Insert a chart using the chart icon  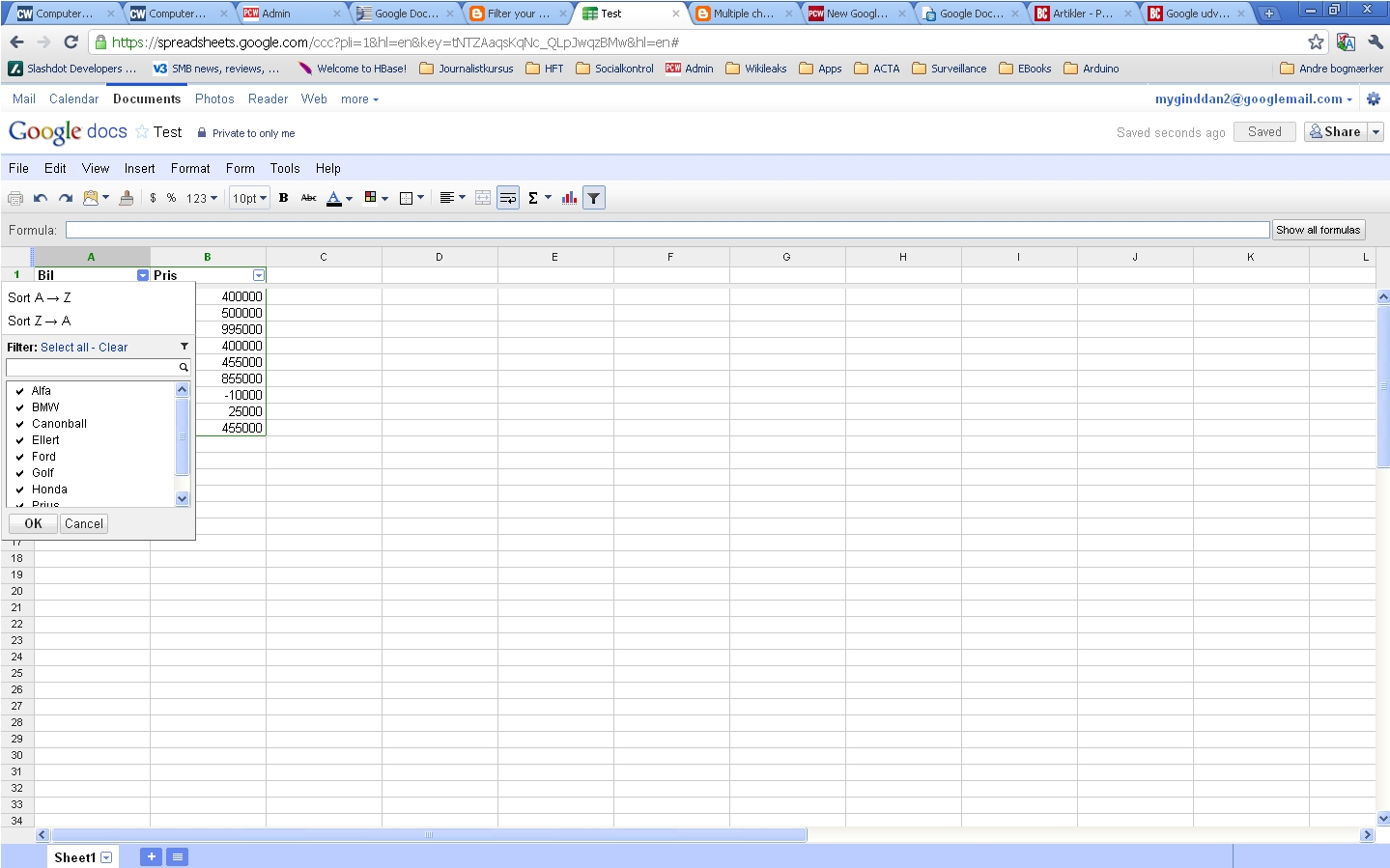click(569, 198)
